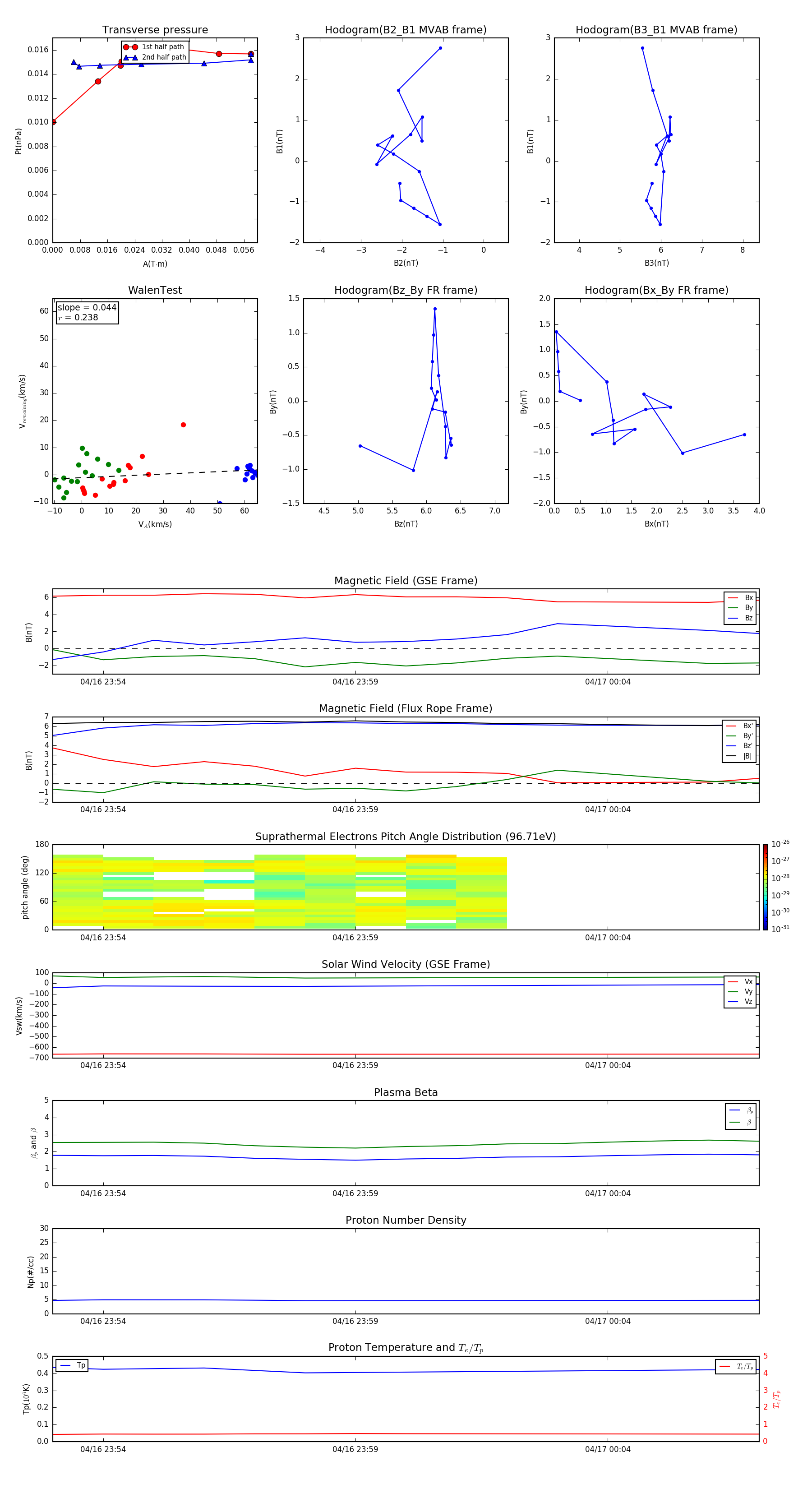Screen dimensions: 812x1489
Task: Click the 'By' legend entry in the GSE magnetic field plot
Action: click(741, 608)
